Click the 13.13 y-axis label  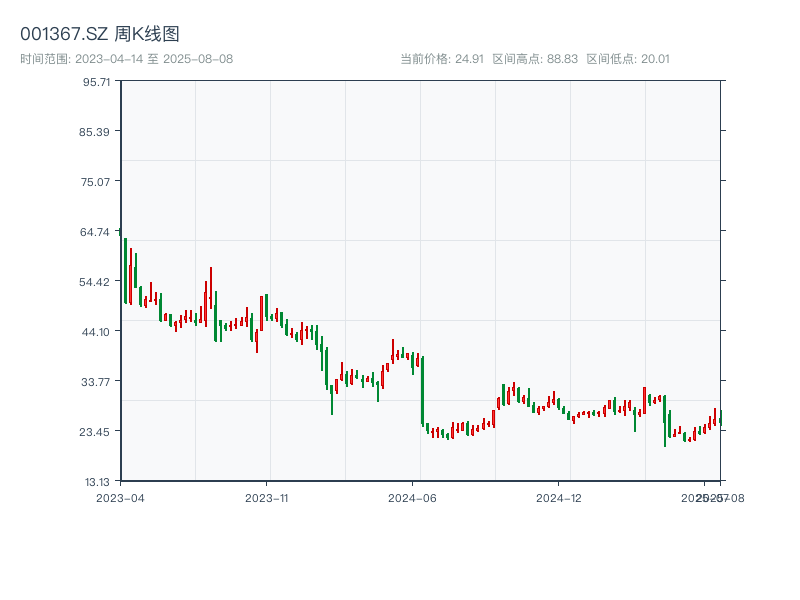tap(97, 482)
